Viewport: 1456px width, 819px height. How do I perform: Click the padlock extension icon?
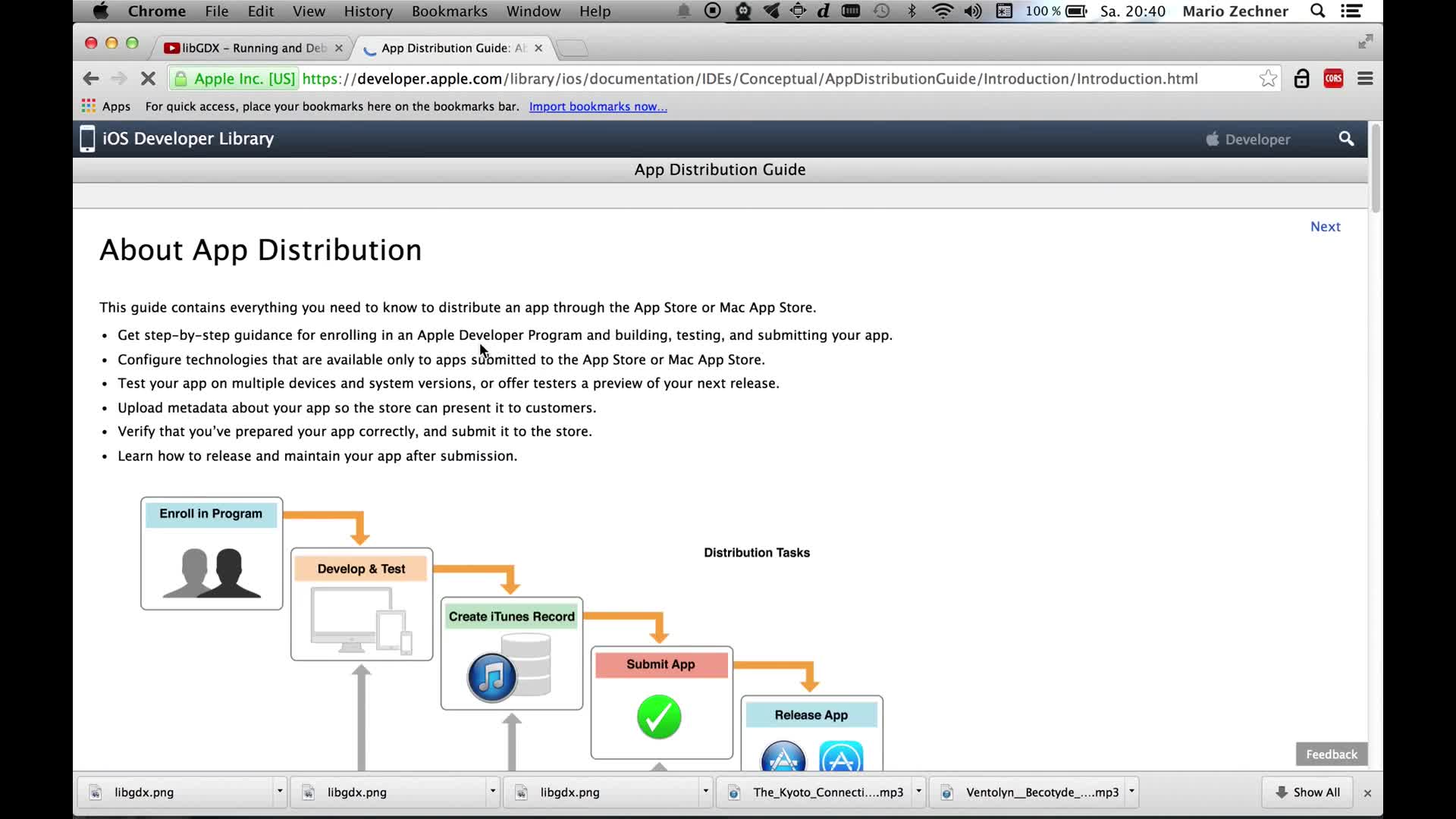(1301, 79)
